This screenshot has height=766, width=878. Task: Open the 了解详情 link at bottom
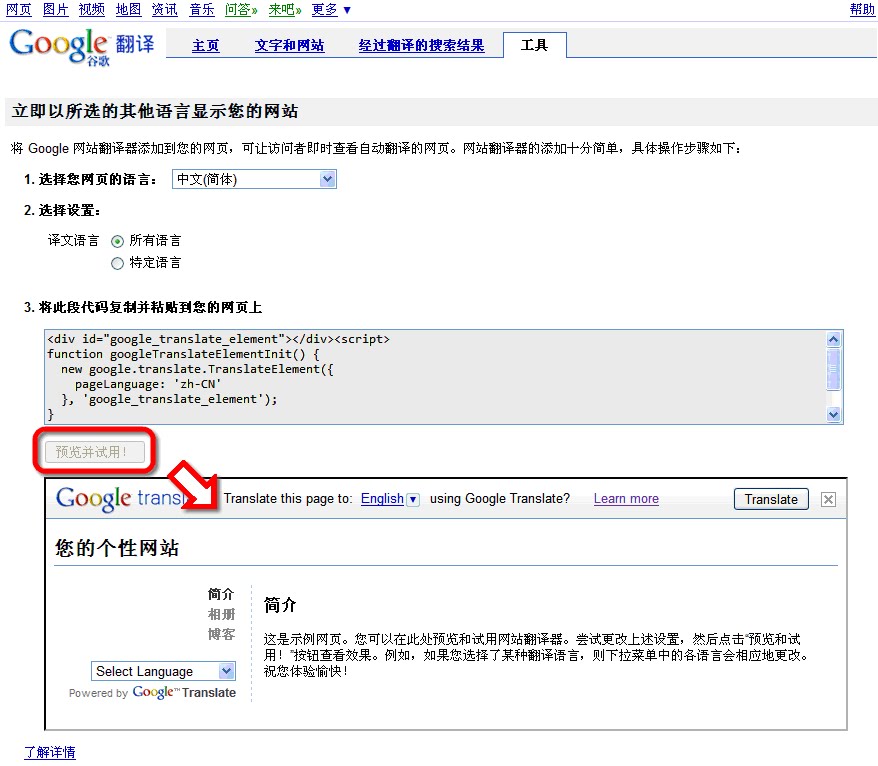tap(50, 752)
